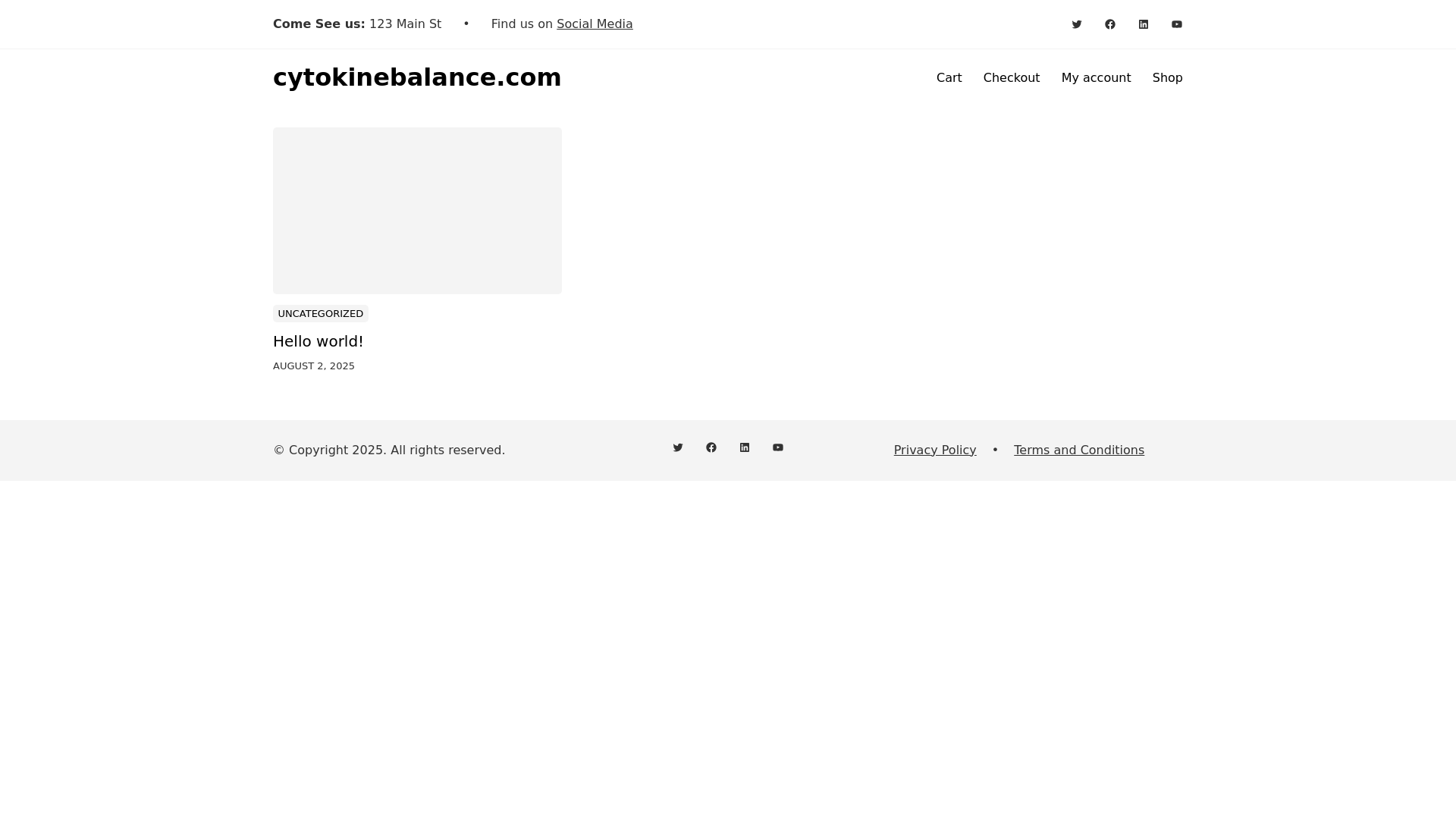Open the YouTube icon in the top bar

tap(1177, 24)
